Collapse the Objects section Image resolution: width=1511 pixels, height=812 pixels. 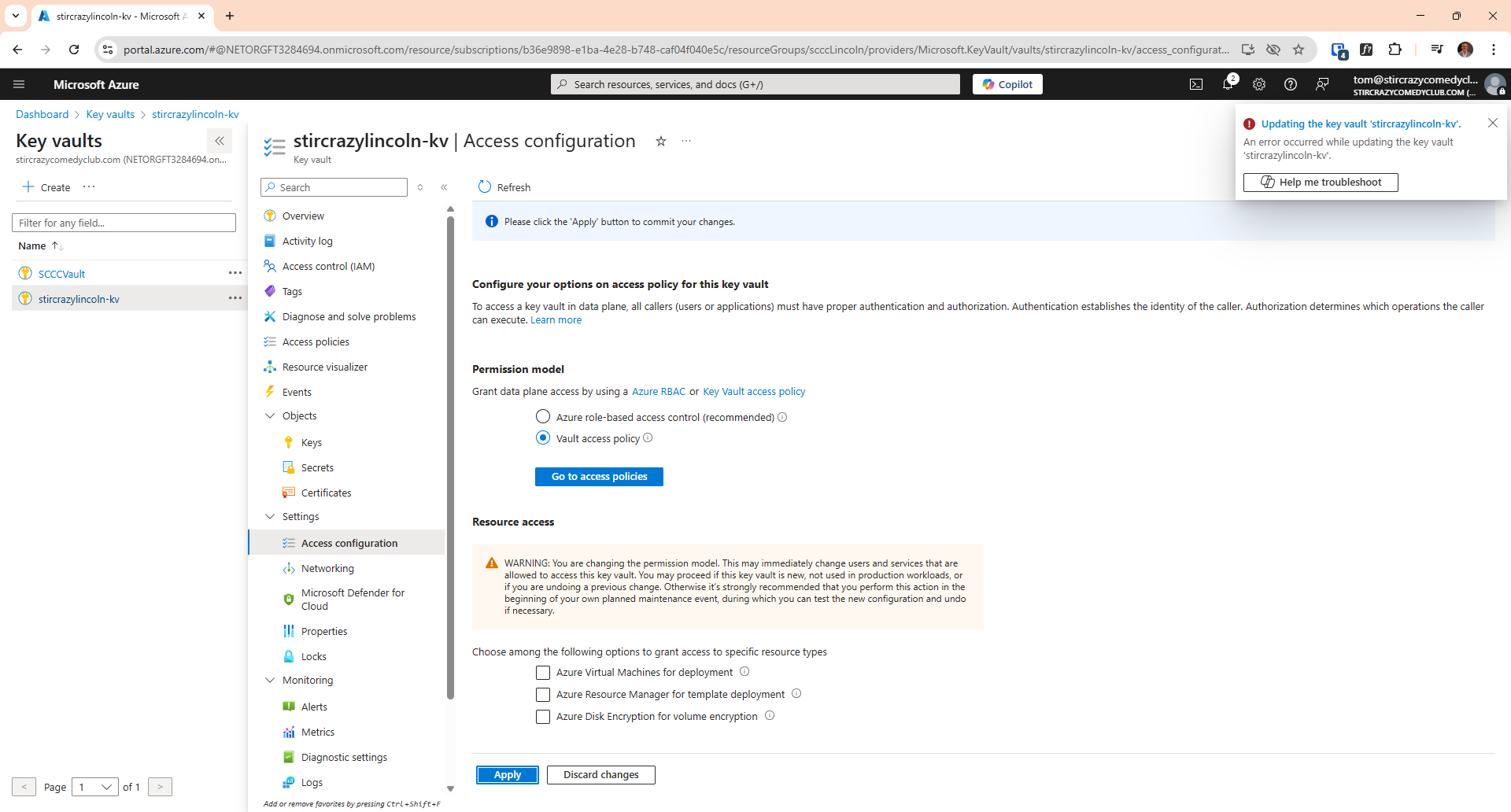point(271,415)
